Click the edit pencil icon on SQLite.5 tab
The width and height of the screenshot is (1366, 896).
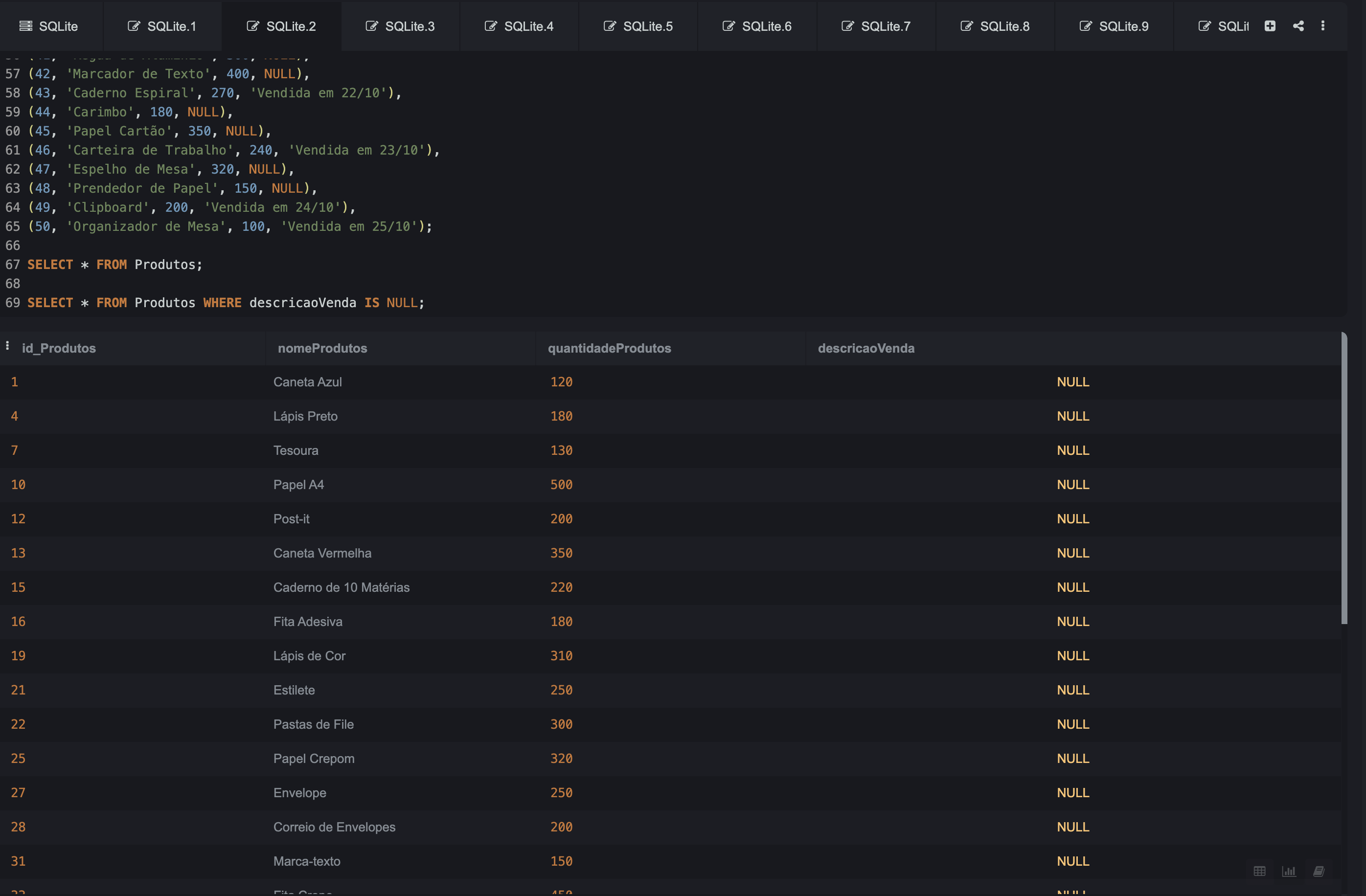(610, 26)
